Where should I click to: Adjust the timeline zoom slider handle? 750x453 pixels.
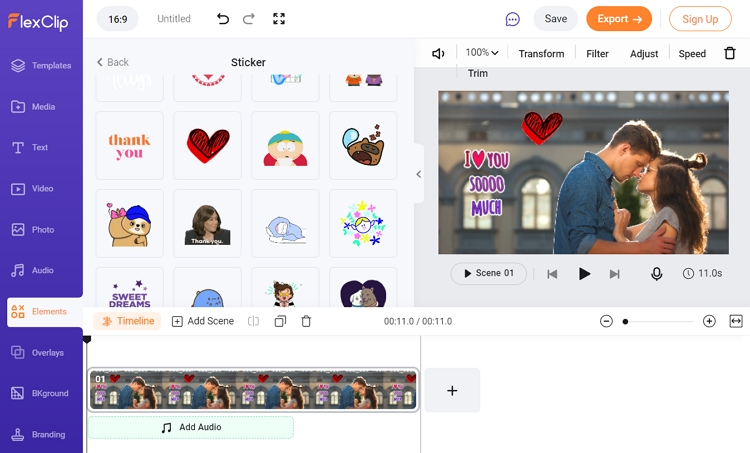pos(625,321)
